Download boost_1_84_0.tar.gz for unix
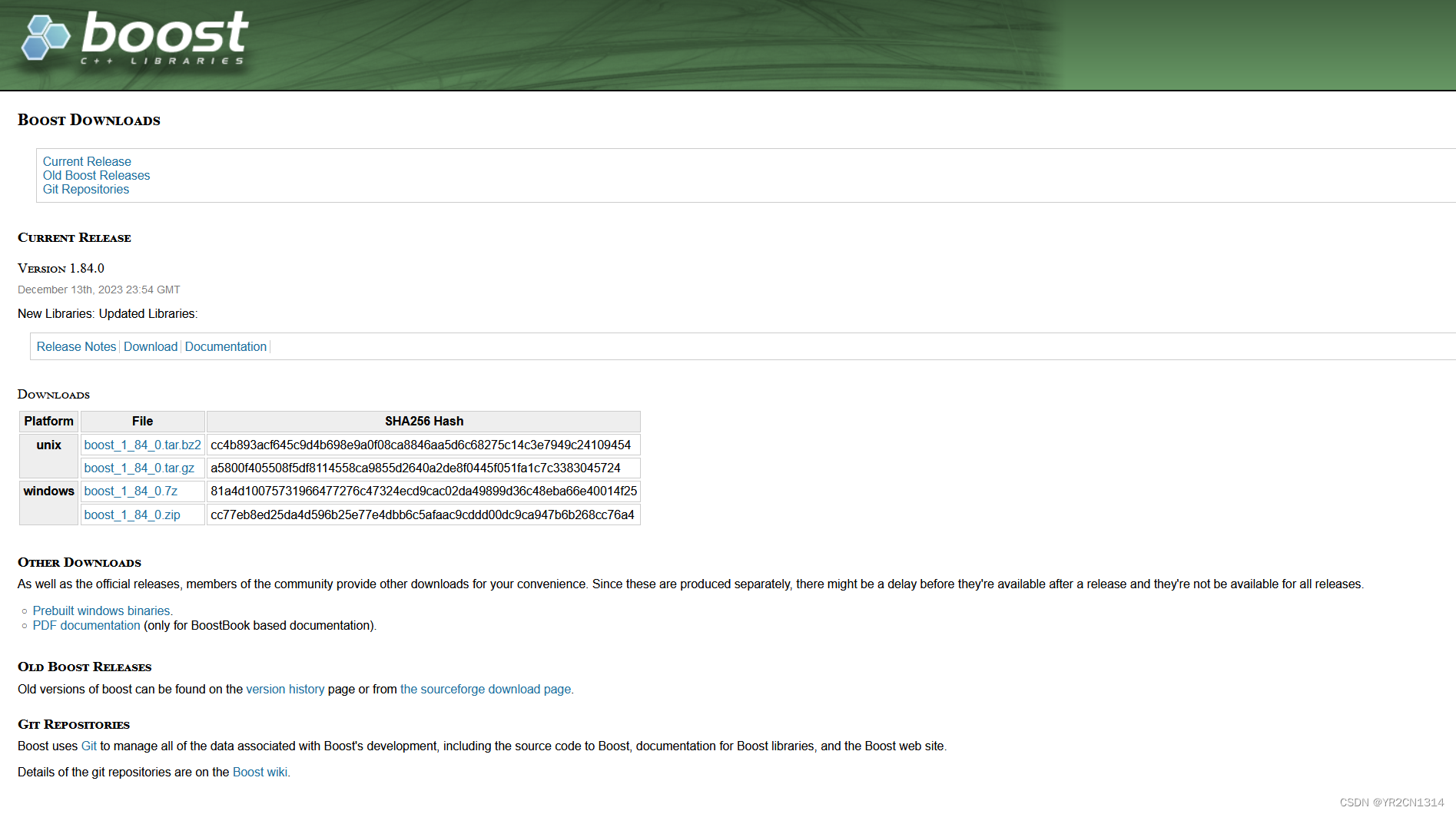The width and height of the screenshot is (1456, 814). click(138, 468)
